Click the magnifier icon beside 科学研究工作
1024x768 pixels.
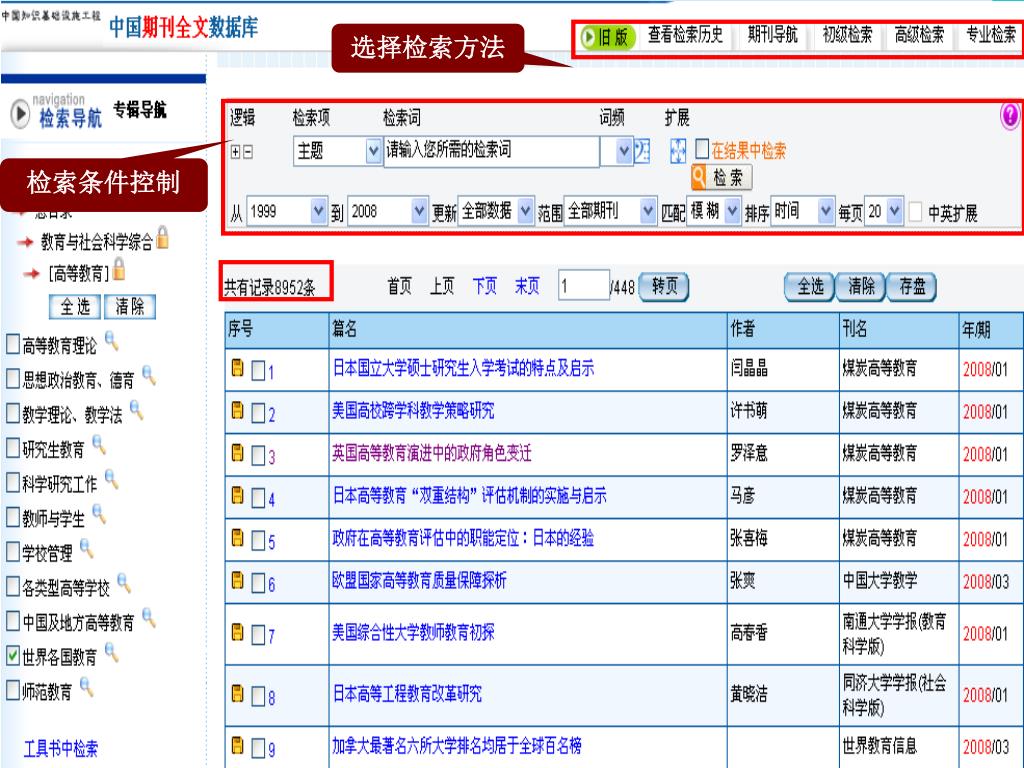[x=112, y=480]
